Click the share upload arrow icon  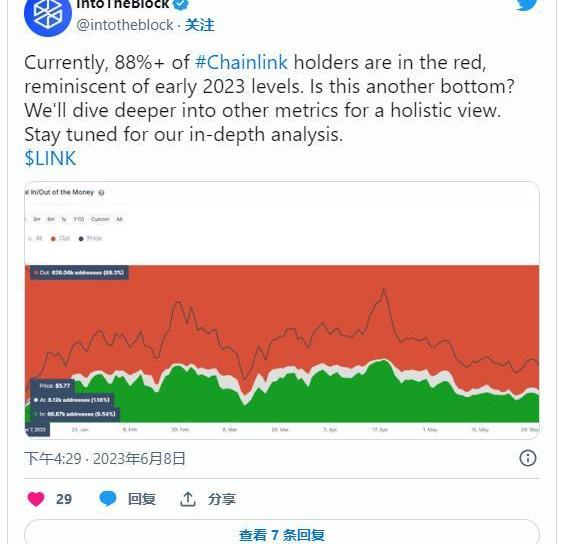187,499
